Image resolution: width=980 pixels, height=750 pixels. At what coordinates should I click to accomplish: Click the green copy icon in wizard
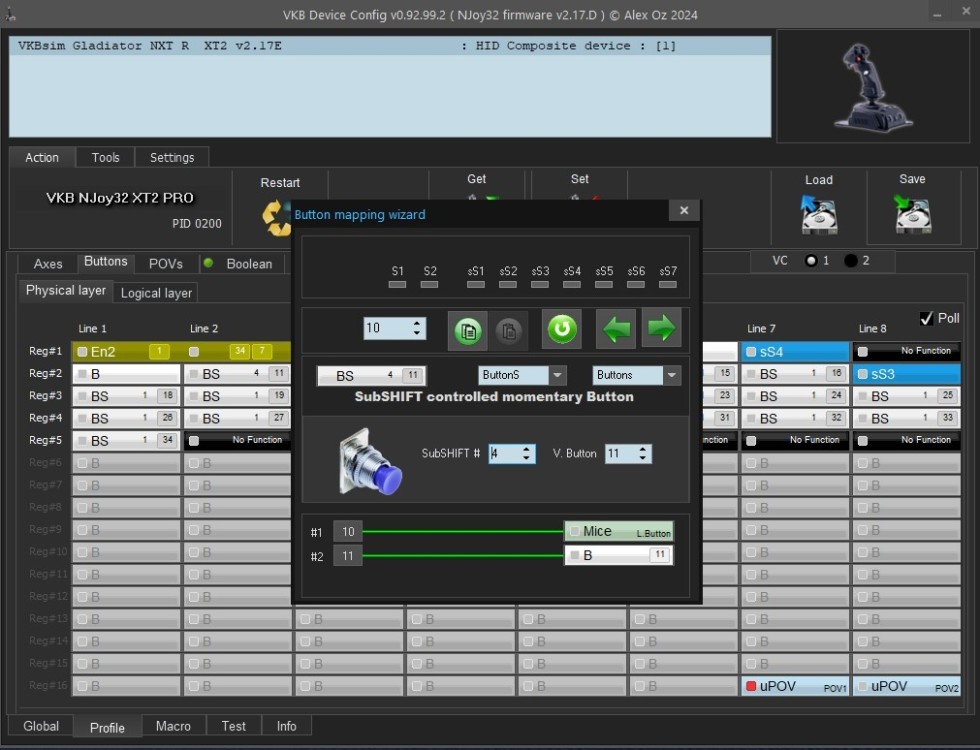[467, 330]
